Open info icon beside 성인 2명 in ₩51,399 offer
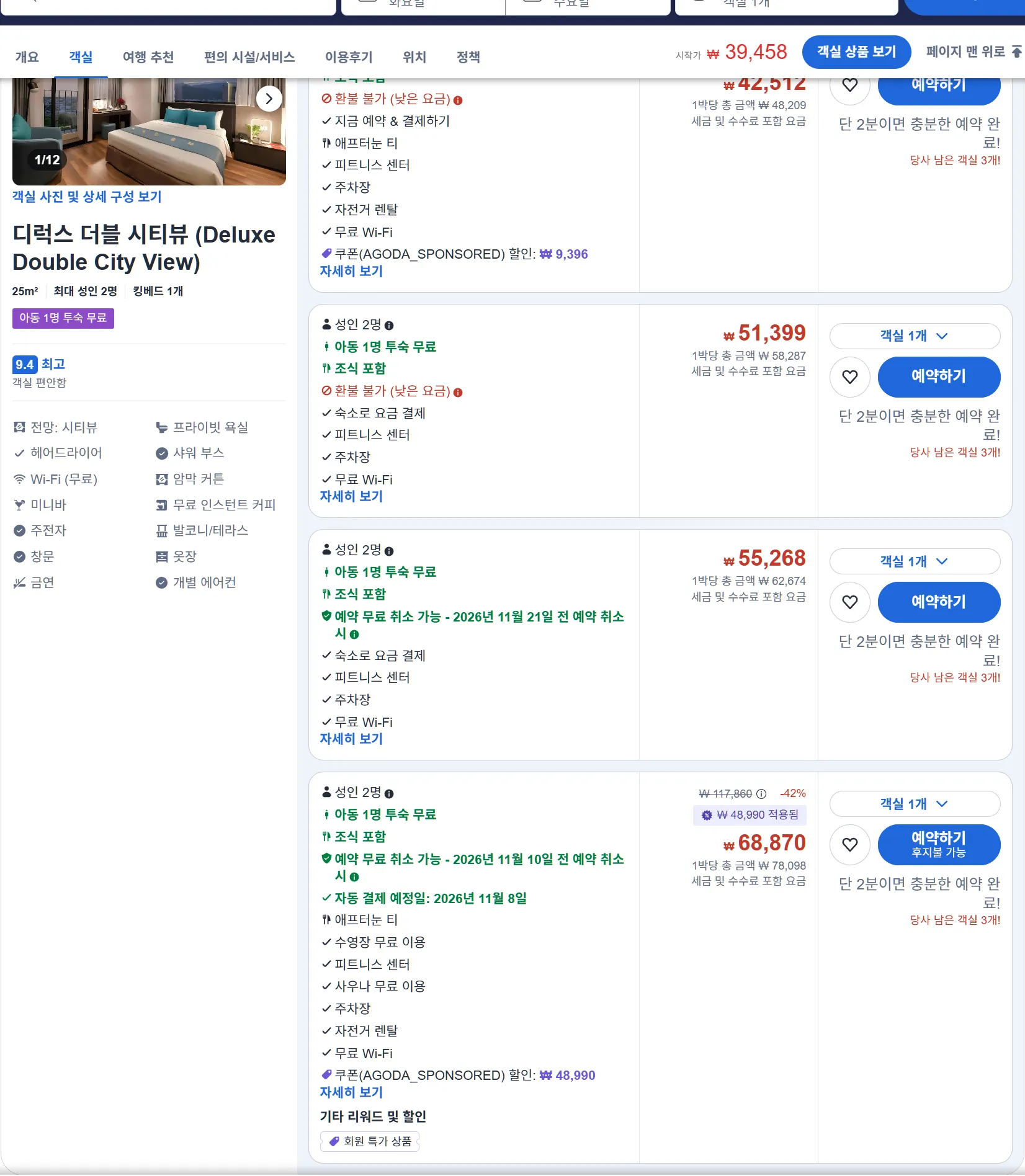This screenshot has height=1176, width=1025. point(389,326)
